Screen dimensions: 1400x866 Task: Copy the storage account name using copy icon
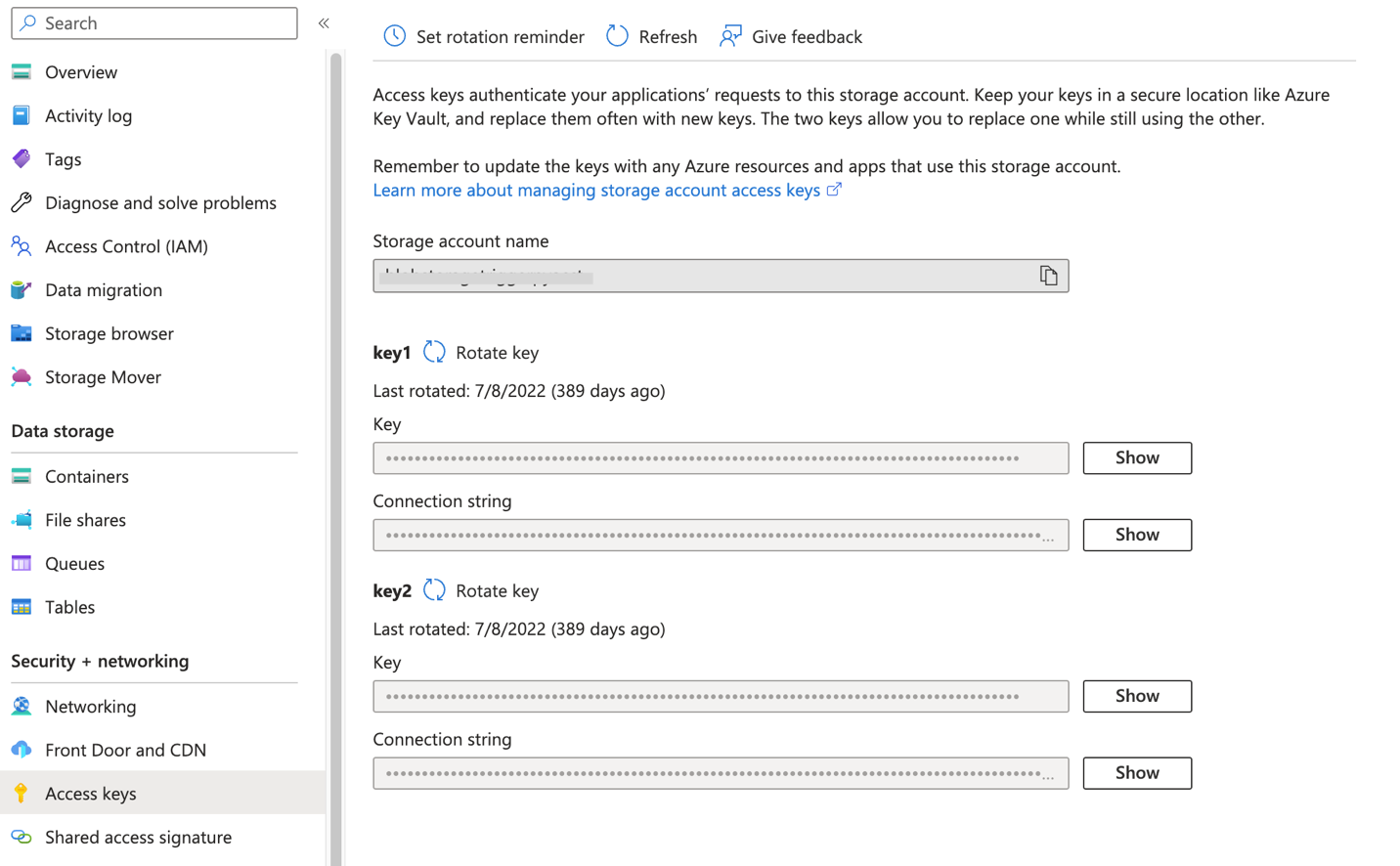point(1048,275)
